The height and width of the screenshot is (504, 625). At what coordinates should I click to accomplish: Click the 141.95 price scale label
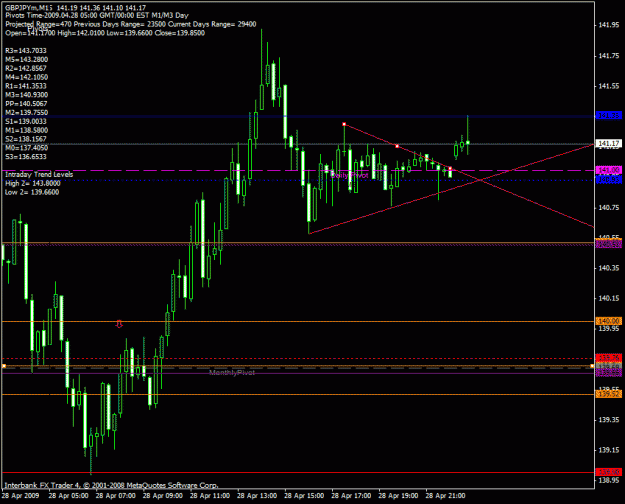609,25
